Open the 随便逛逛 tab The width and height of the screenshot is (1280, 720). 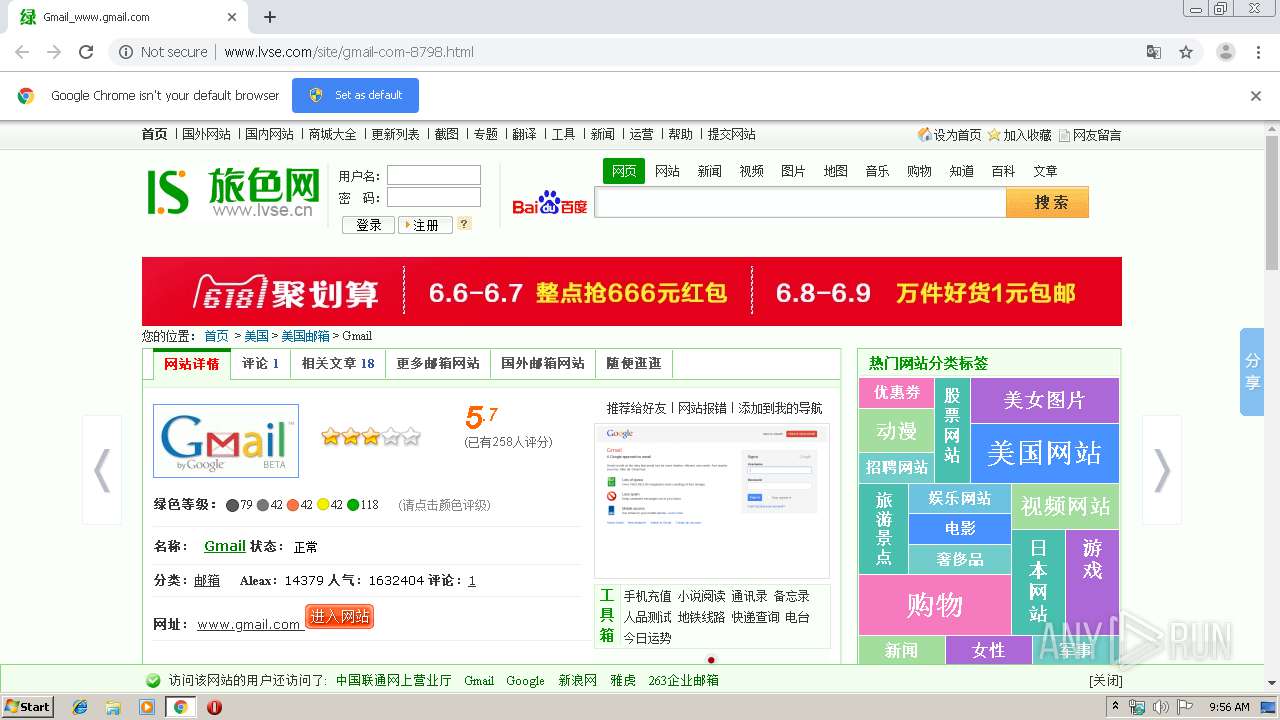coord(634,364)
